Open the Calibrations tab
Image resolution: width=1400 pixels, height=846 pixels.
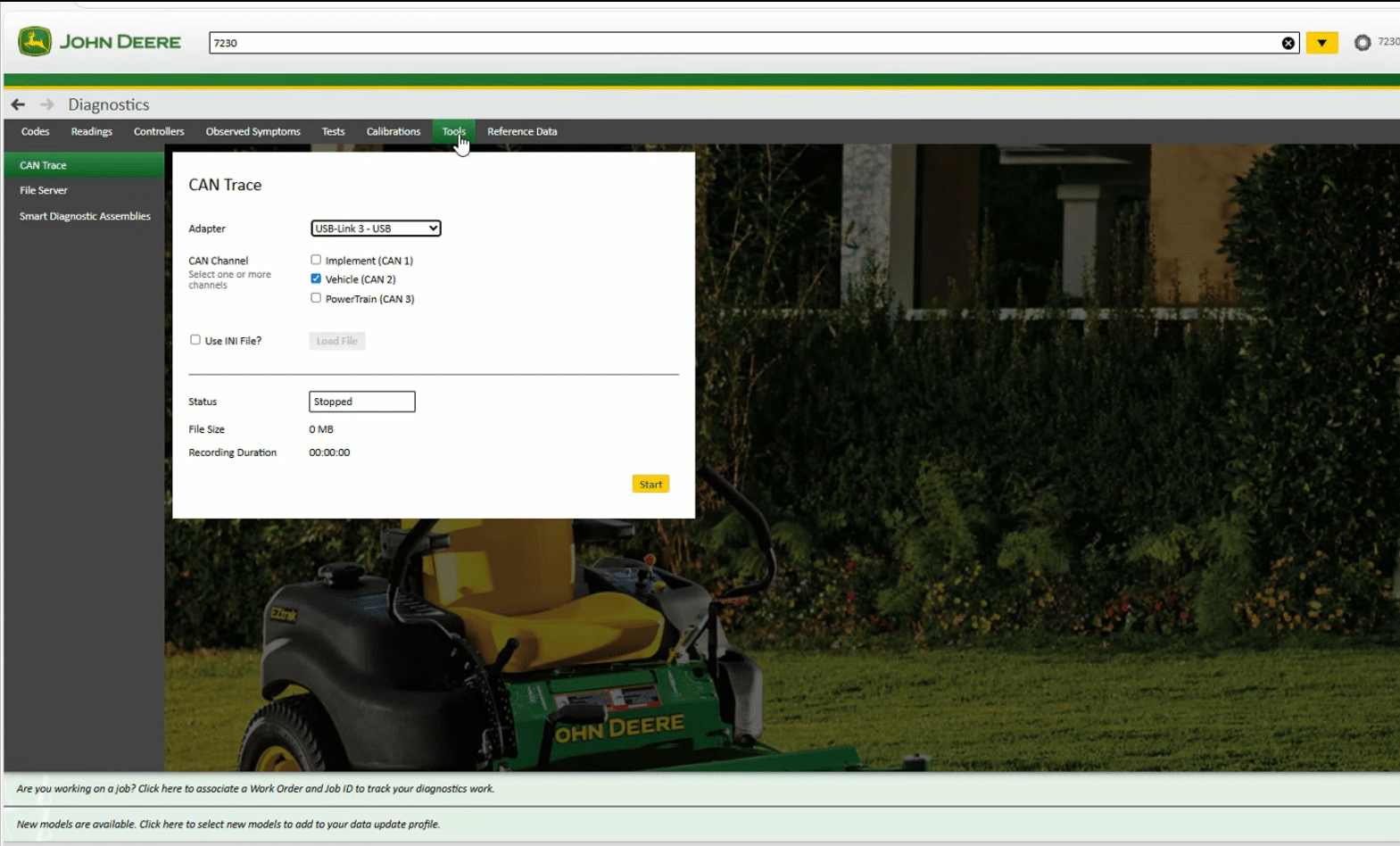[393, 131]
